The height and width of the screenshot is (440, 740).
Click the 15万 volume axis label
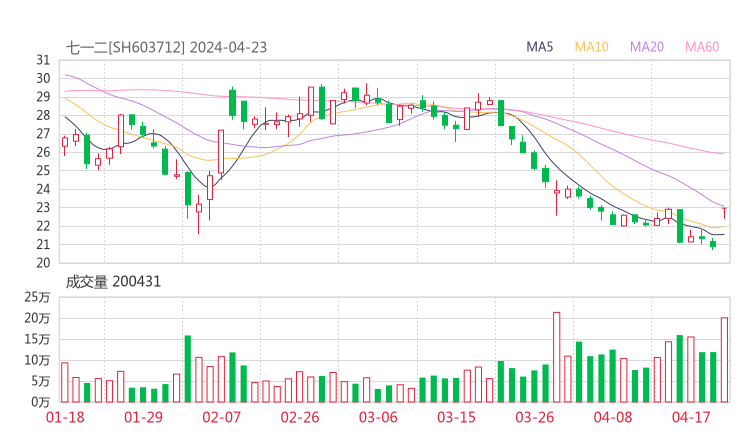pyautogui.click(x=37, y=339)
